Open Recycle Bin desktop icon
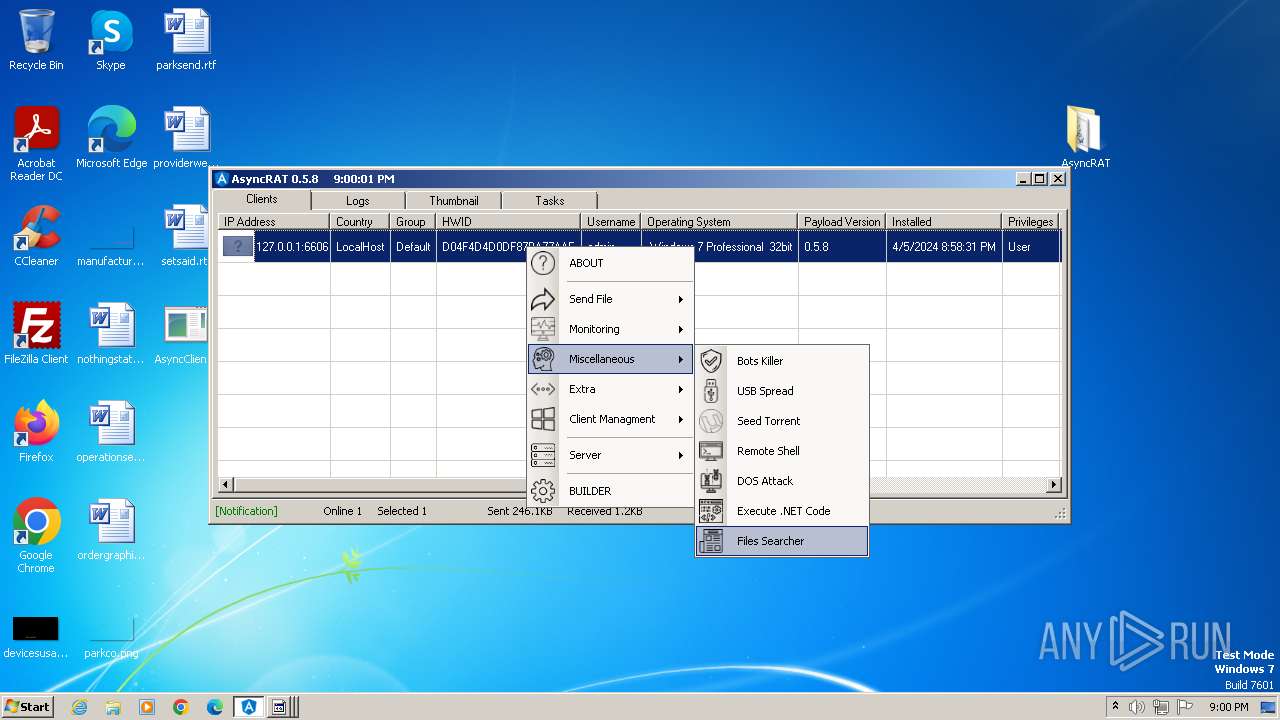The width and height of the screenshot is (1280, 720). click(36, 40)
